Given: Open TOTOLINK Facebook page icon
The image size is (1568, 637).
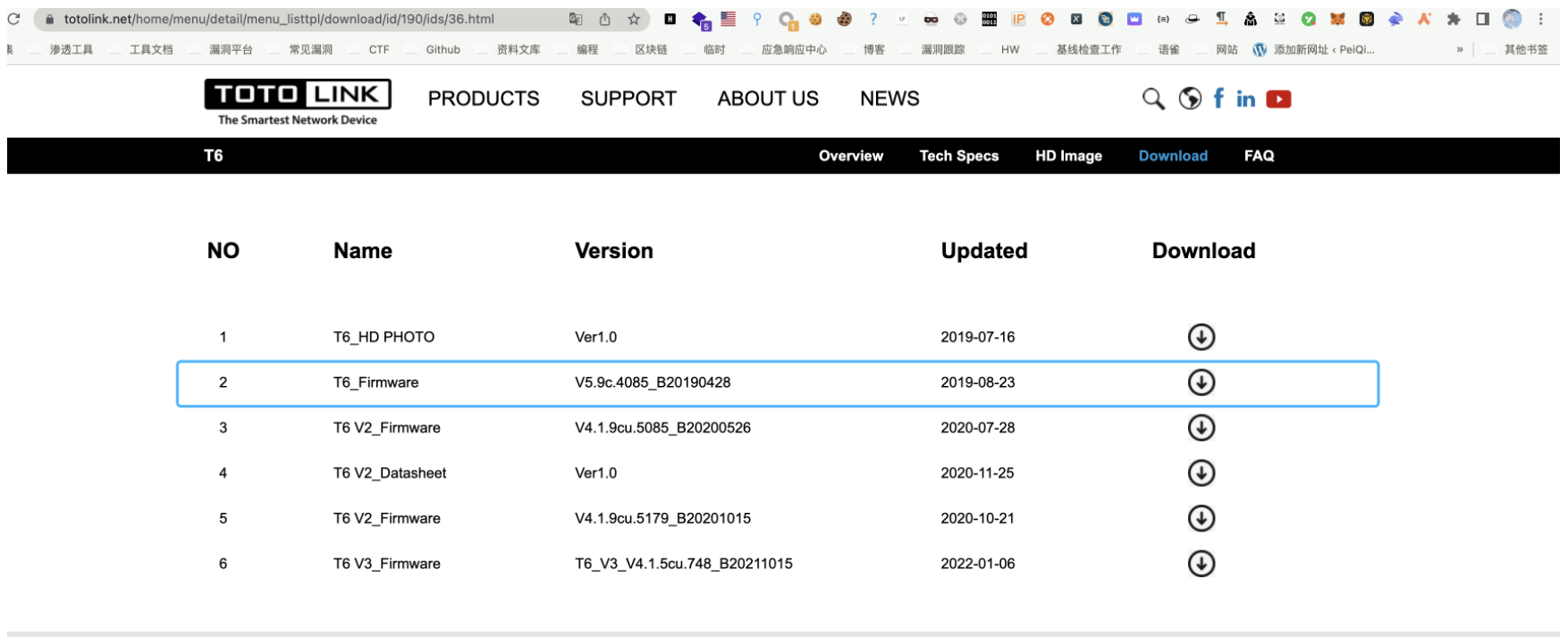Looking at the screenshot, I should [1218, 99].
